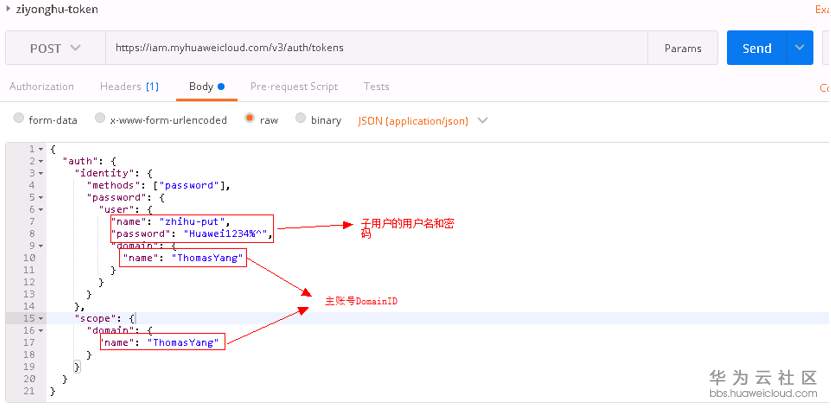The height and width of the screenshot is (408, 831).
Task: Collapse the "scope" block on line 15
Action: 41,318
